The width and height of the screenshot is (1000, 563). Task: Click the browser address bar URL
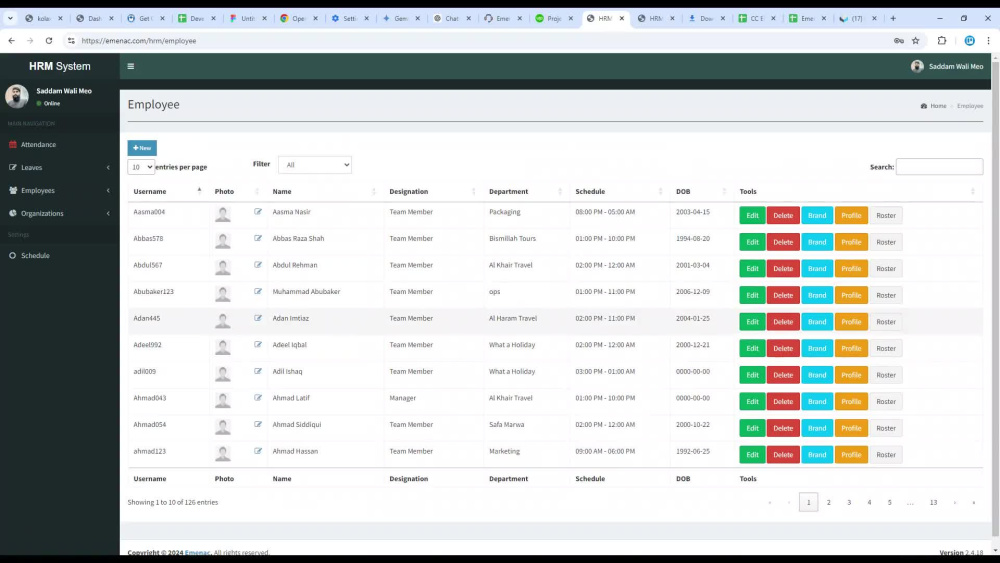139,41
